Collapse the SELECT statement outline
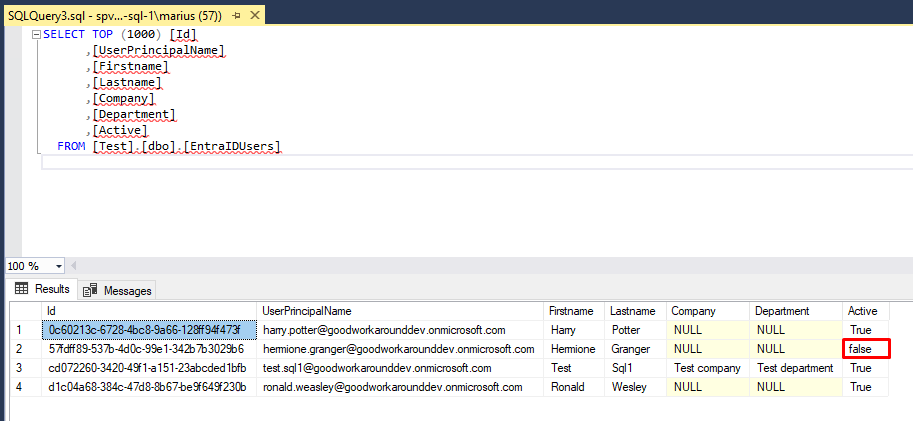Viewport: 913px width, 421px height. point(36,33)
